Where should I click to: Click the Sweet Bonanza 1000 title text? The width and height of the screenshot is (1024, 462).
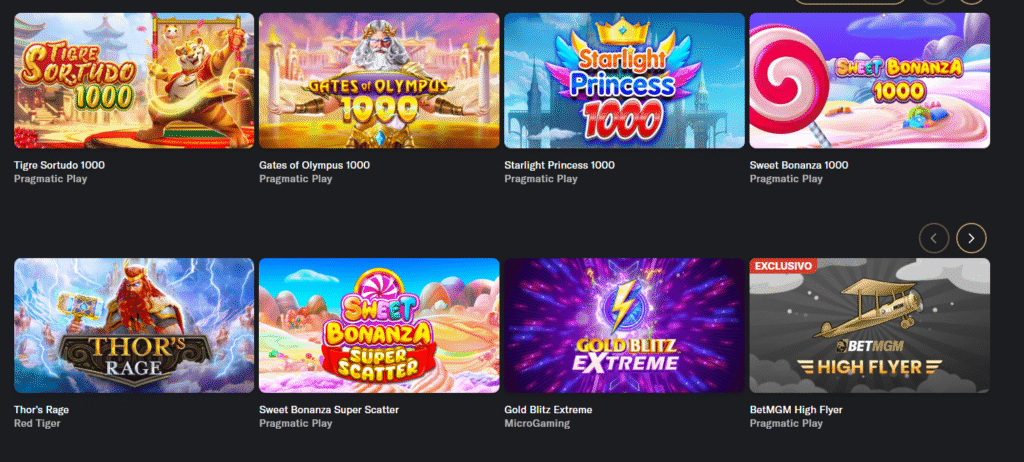tap(799, 165)
